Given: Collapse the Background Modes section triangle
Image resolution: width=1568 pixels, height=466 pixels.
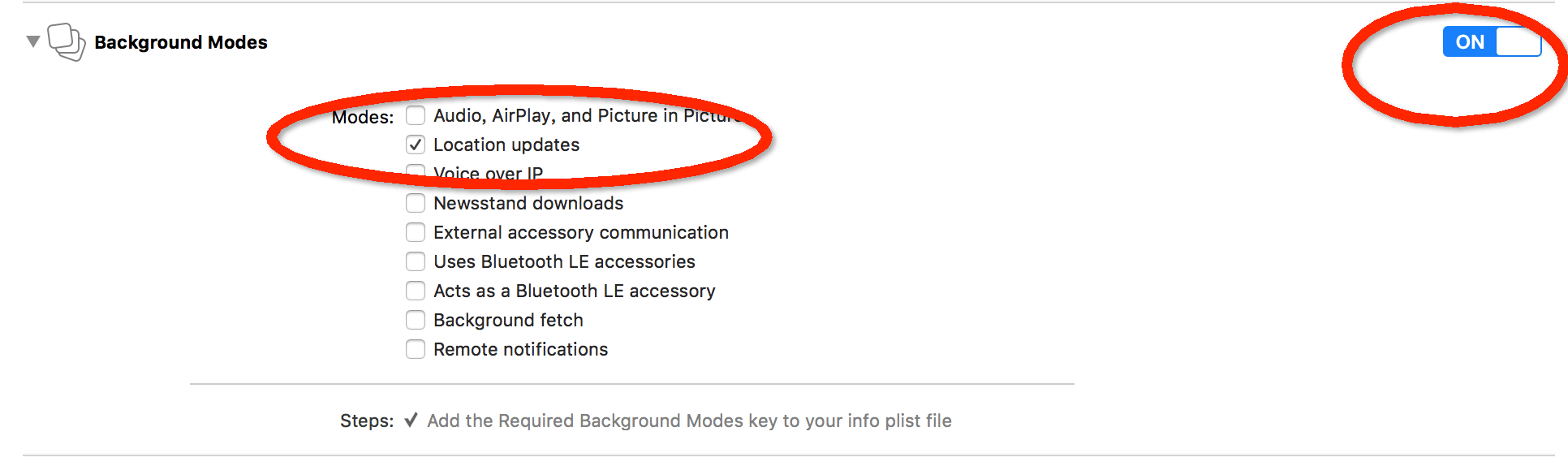Looking at the screenshot, I should [x=33, y=41].
